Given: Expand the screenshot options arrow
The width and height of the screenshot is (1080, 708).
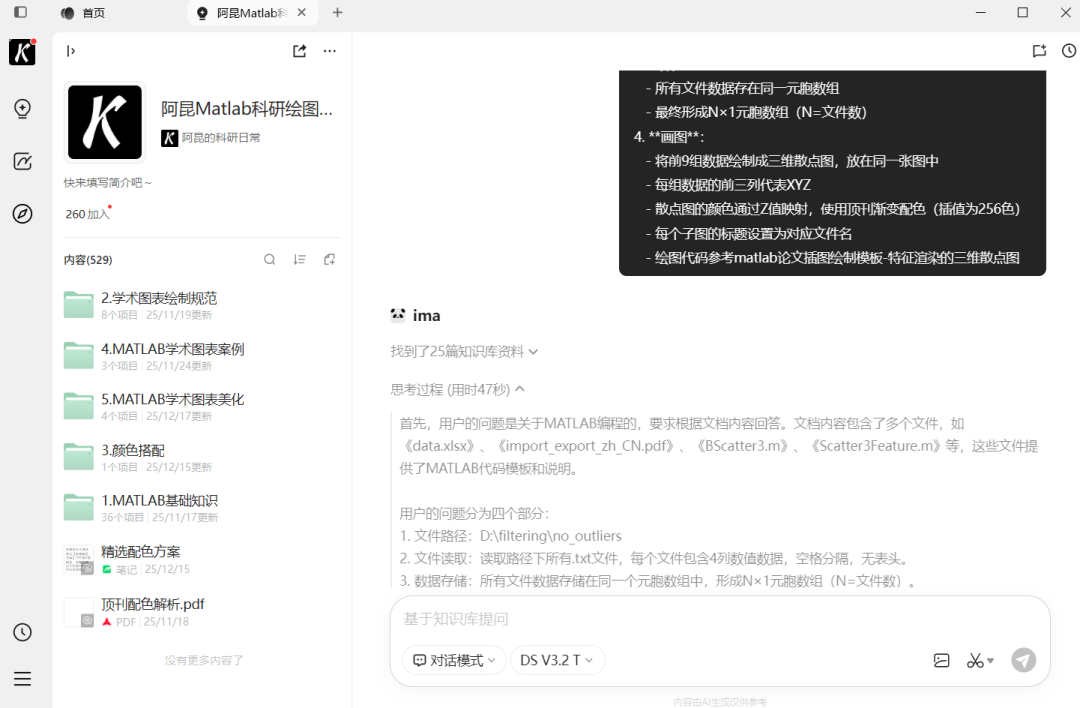Looking at the screenshot, I should 990,661.
